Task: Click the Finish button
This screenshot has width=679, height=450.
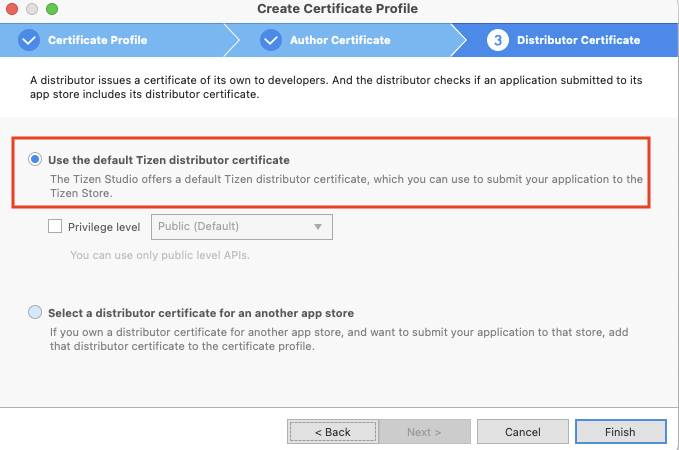Action: pyautogui.click(x=621, y=432)
